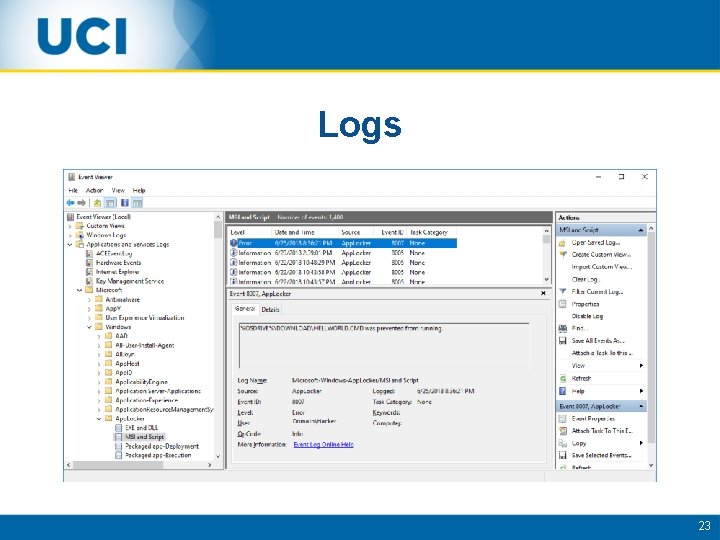The width and height of the screenshot is (720, 540).
Task: Click the Find binoculars icon
Action: [562, 328]
